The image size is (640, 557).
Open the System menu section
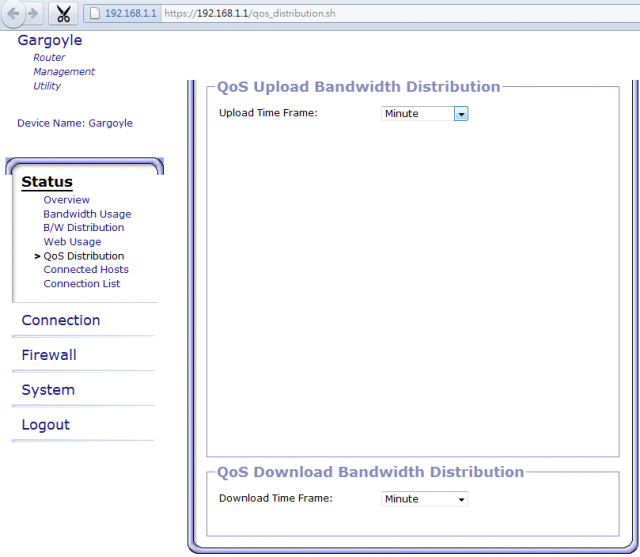coord(48,390)
